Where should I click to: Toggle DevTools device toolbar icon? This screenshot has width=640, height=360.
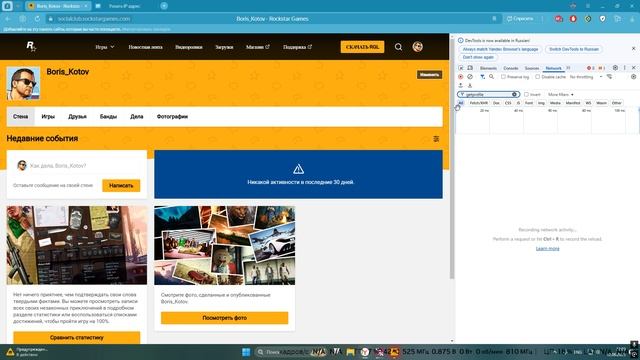[470, 68]
